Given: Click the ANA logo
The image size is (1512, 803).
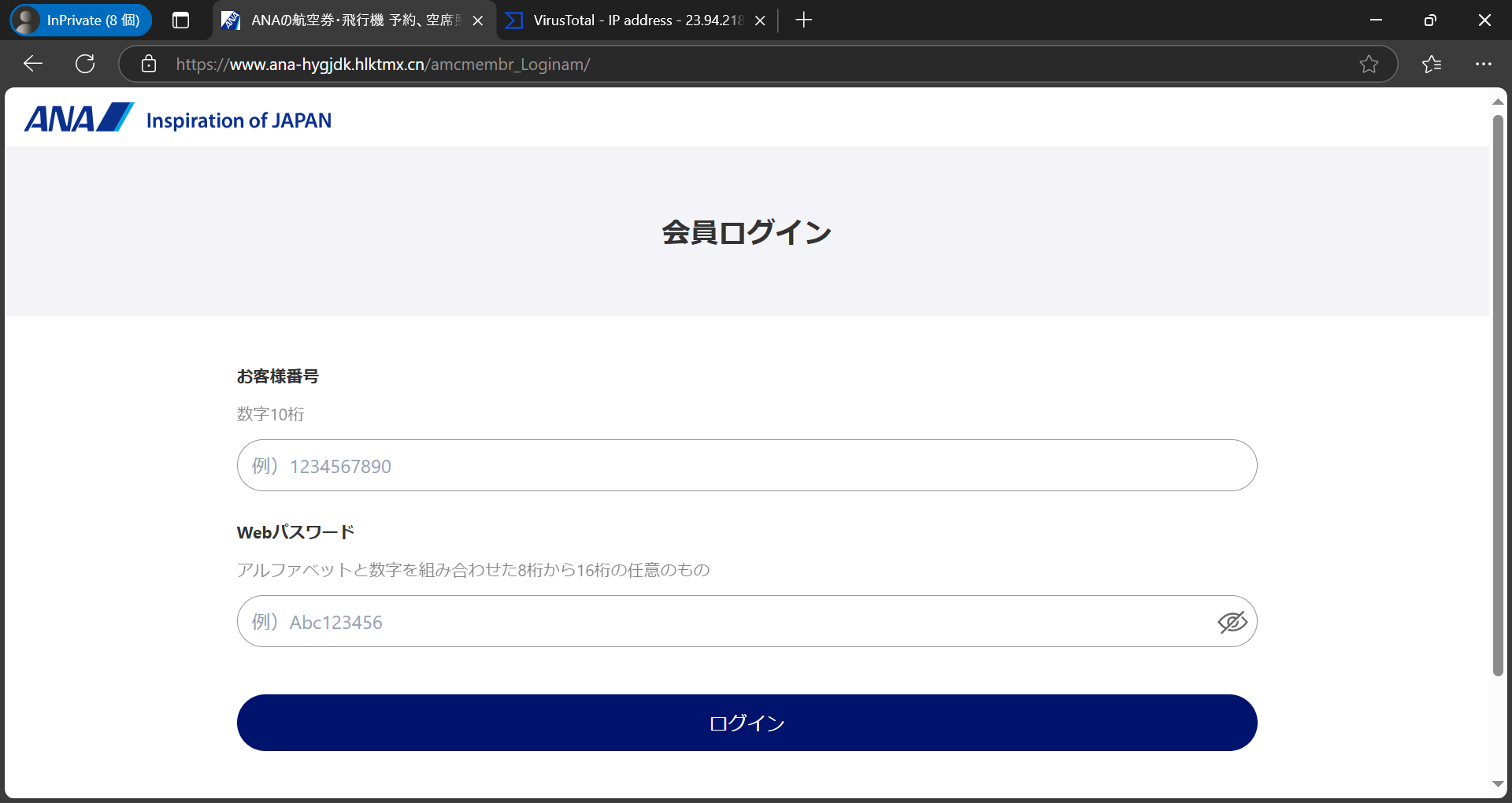Looking at the screenshot, I should click(x=79, y=118).
